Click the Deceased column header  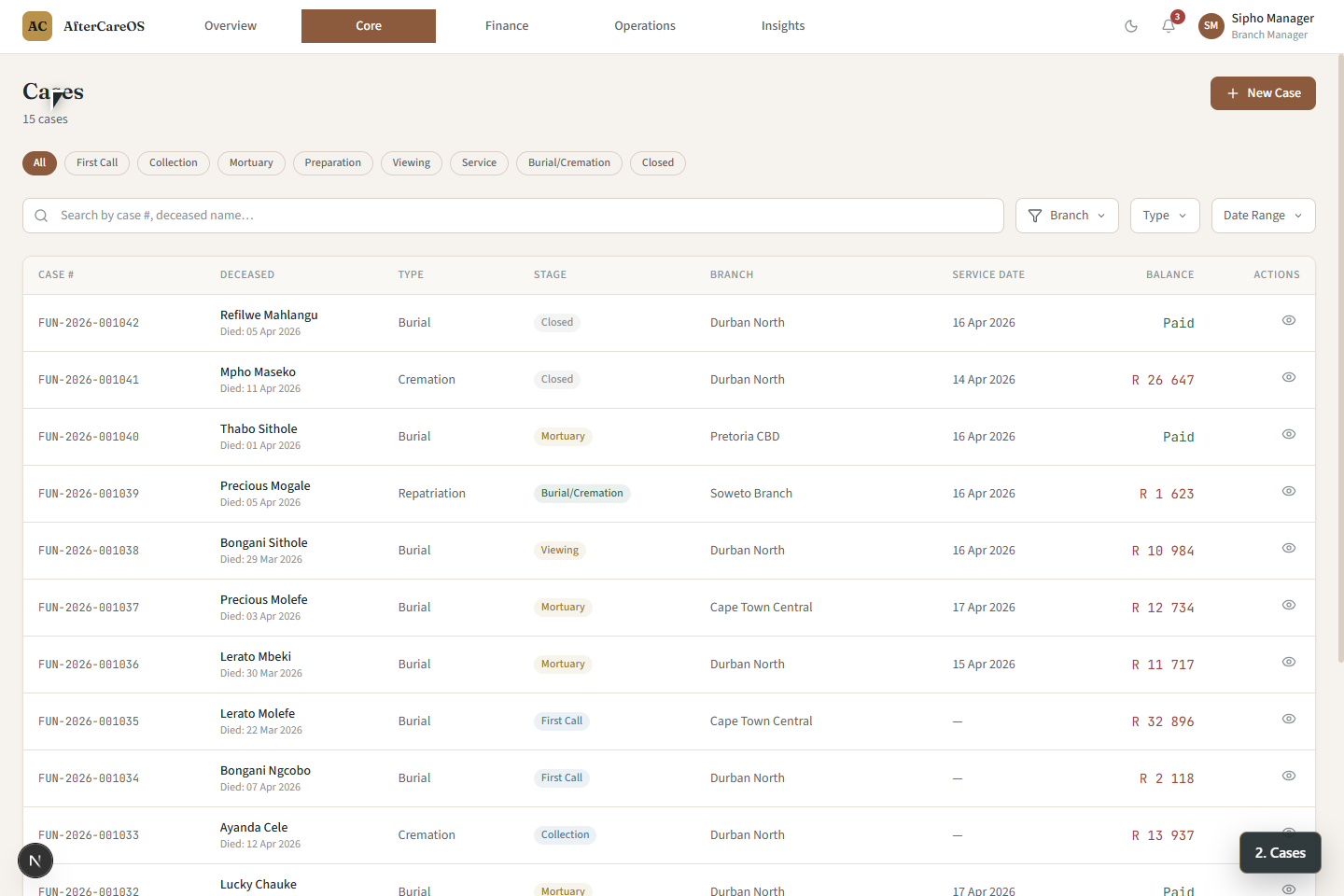[x=247, y=274]
